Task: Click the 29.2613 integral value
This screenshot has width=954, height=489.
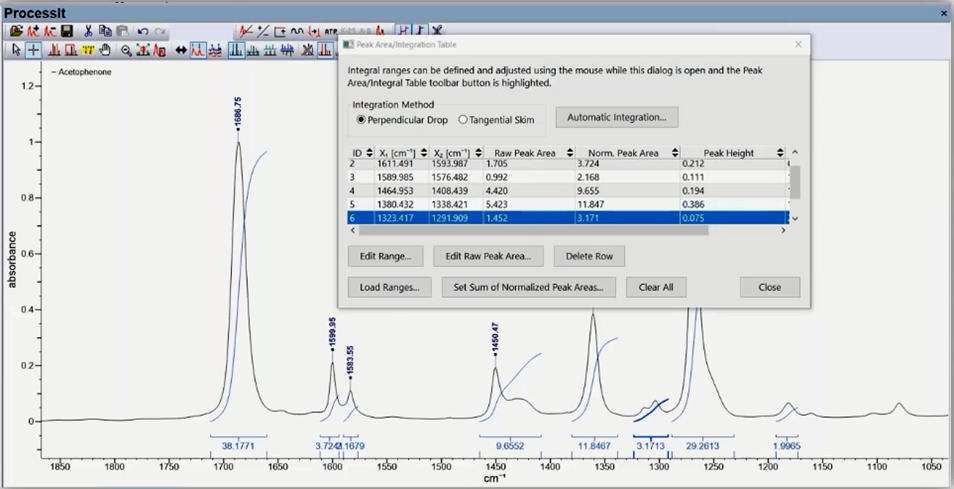Action: [702, 446]
